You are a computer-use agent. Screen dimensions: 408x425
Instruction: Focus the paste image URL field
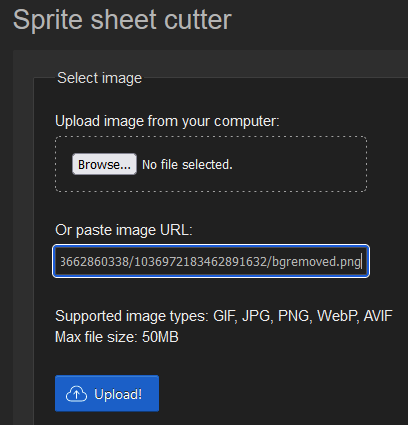tap(211, 261)
